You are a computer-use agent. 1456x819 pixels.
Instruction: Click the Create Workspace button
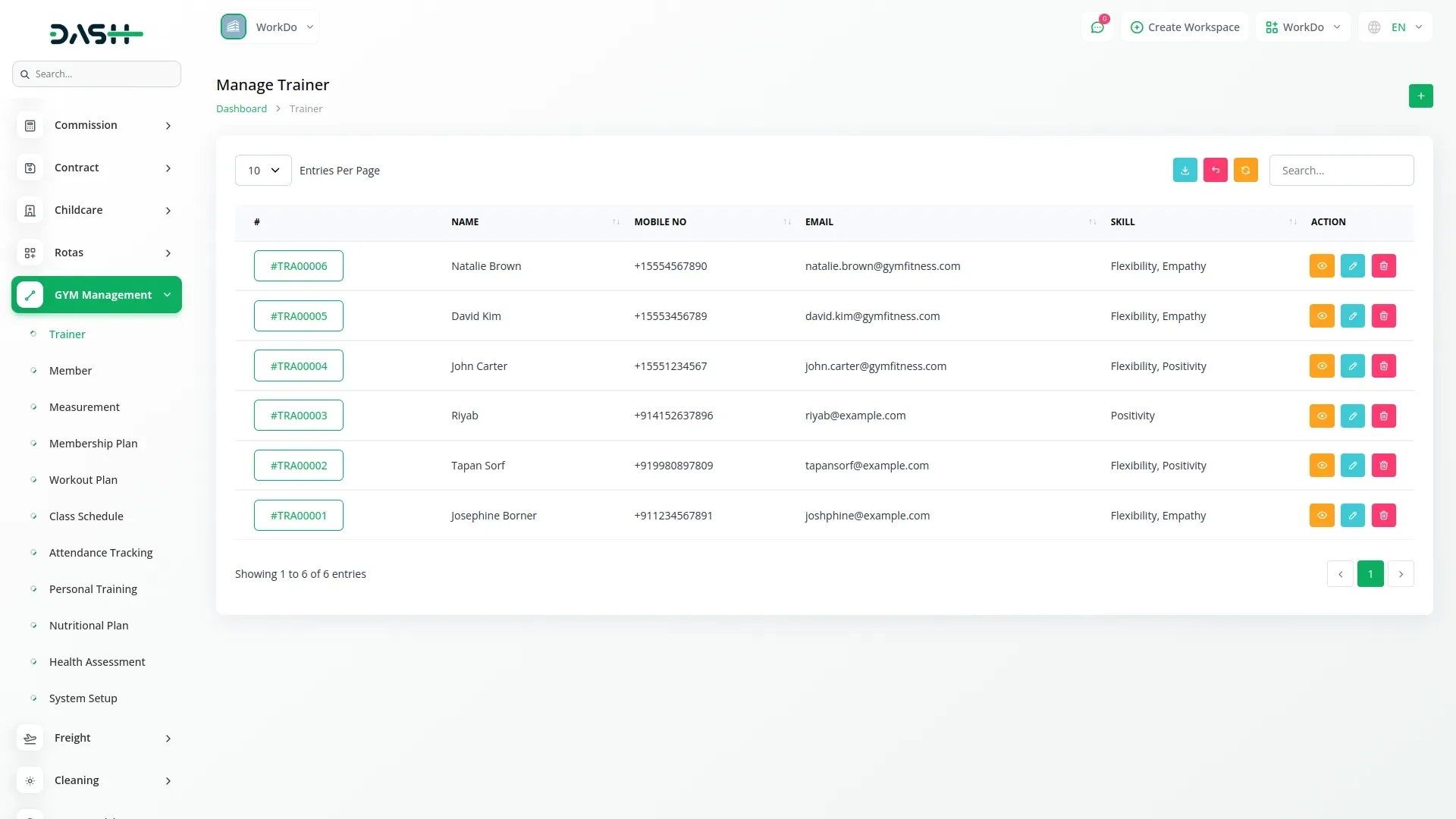pos(1185,27)
